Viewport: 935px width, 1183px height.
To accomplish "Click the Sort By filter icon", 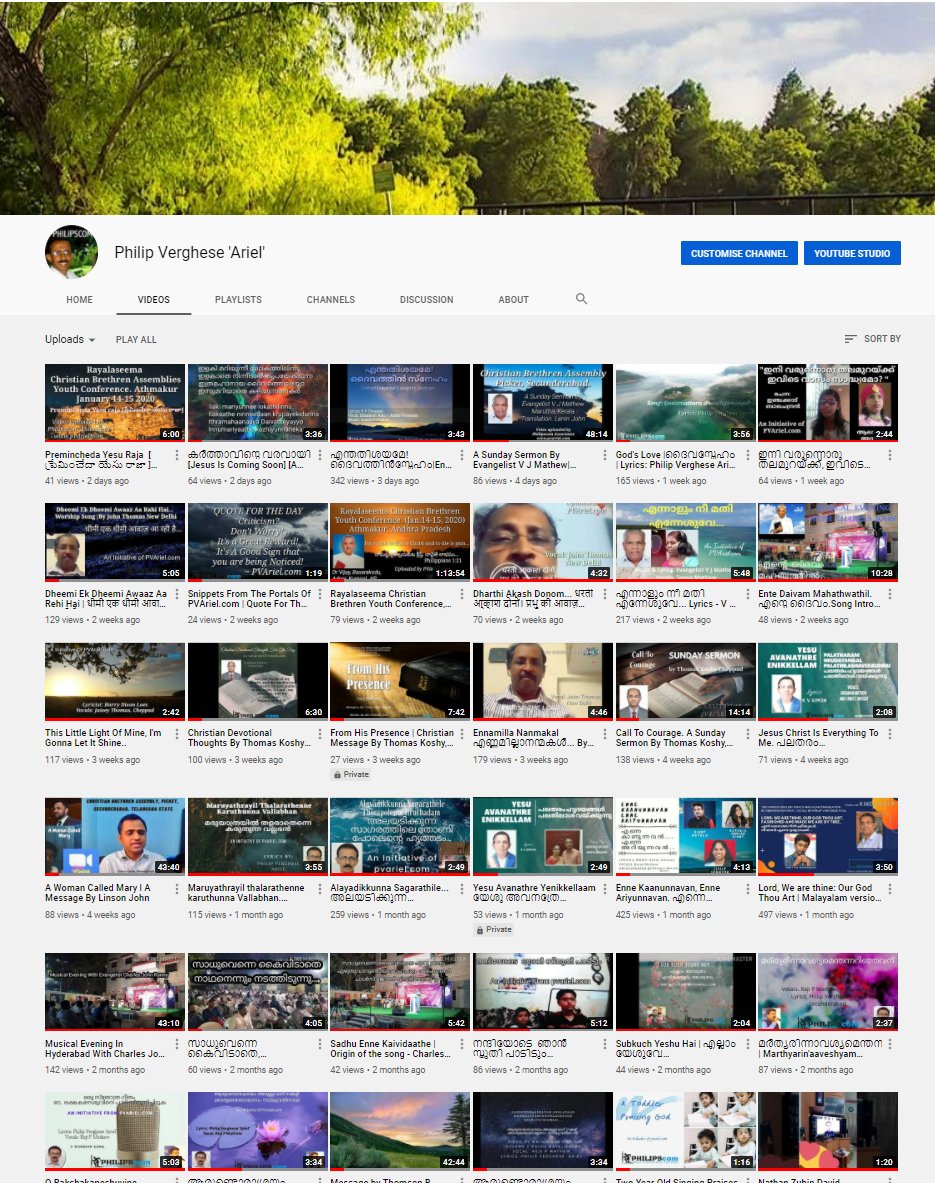I will 848,339.
